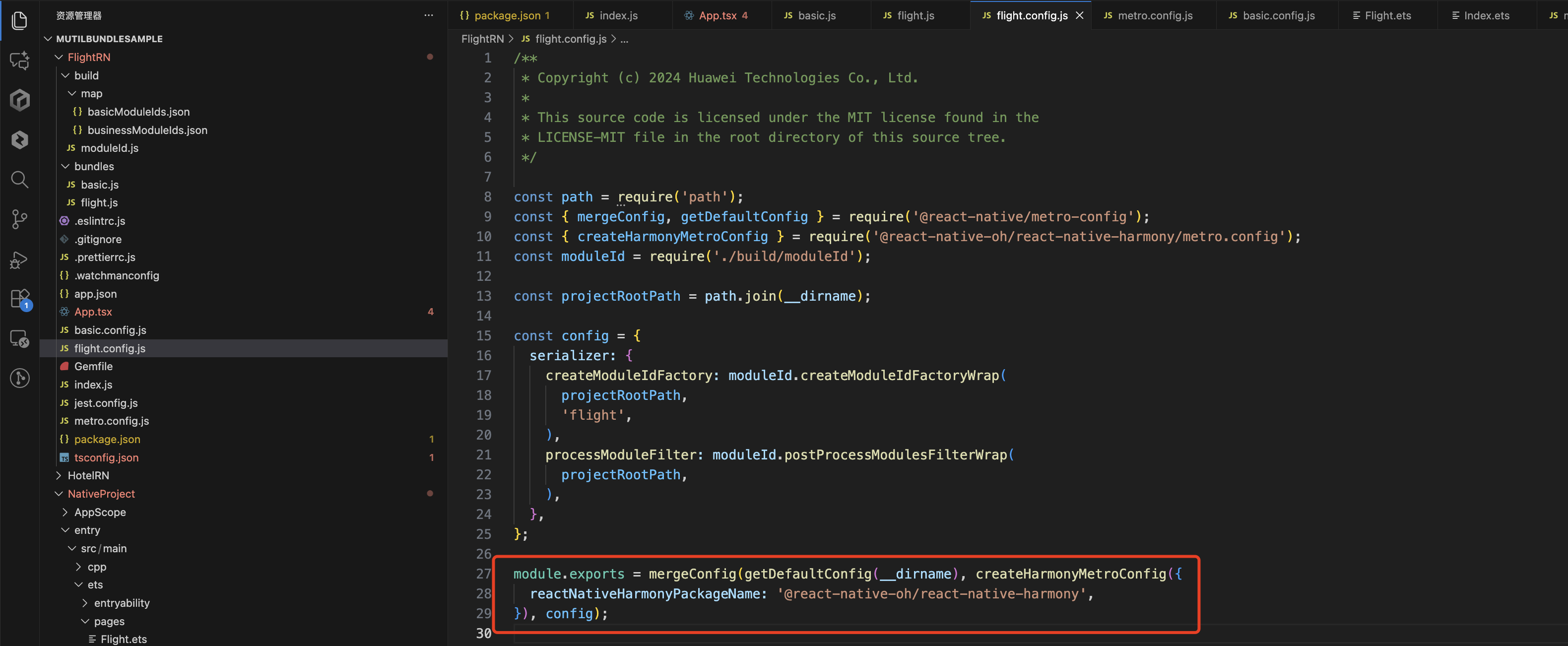Expand the HotelRN folder
Screen dimensions: 1568x646
tap(59, 475)
